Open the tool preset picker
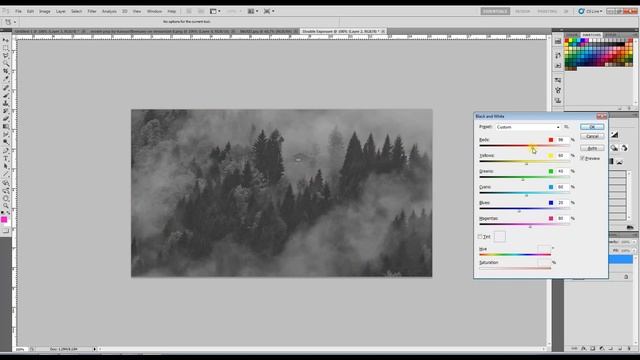Image resolution: width=640 pixels, height=360 pixels. click(x=10, y=22)
